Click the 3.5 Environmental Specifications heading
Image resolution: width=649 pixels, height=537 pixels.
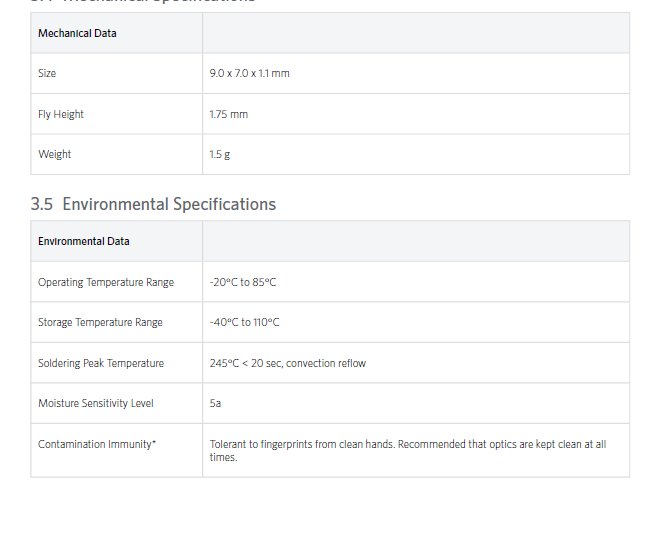(x=153, y=204)
